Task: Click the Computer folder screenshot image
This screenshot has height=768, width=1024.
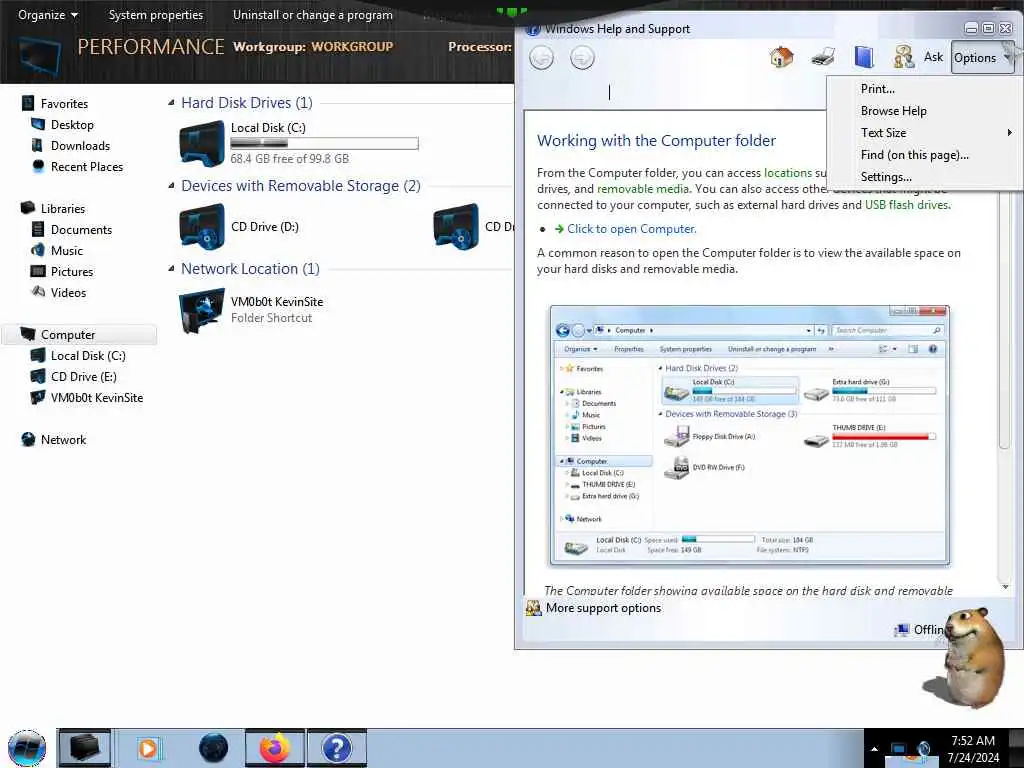Action: (749, 435)
